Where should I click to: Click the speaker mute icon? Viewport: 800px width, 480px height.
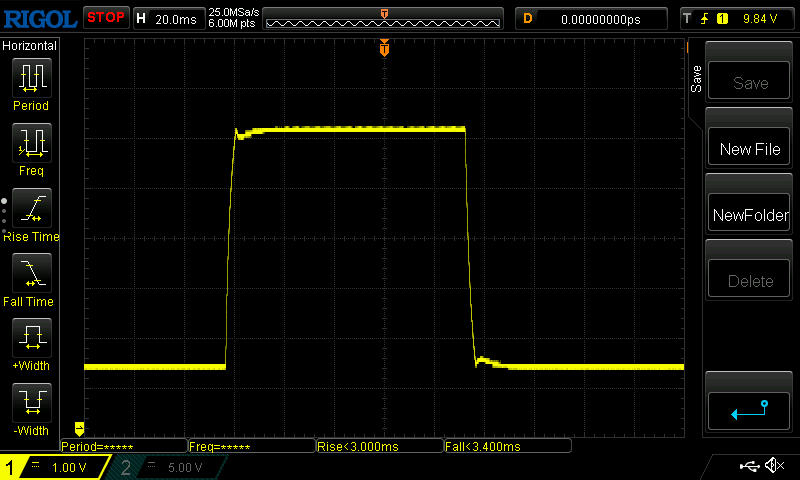click(x=774, y=466)
